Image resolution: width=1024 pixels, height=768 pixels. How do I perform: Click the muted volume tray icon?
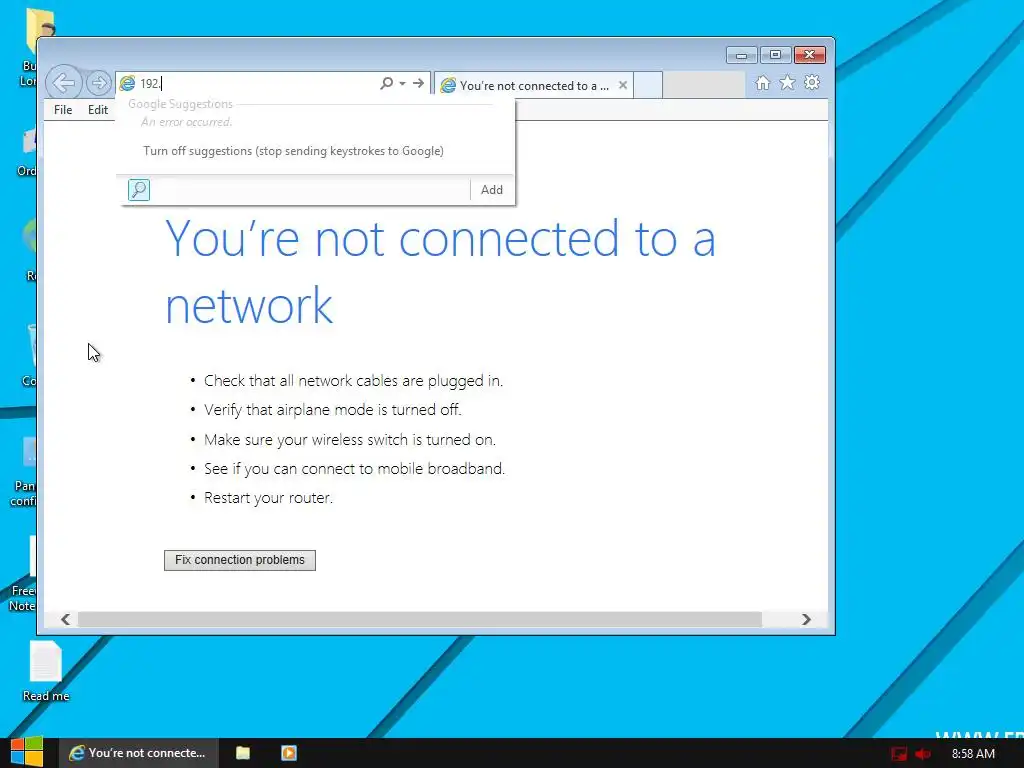[x=923, y=754]
